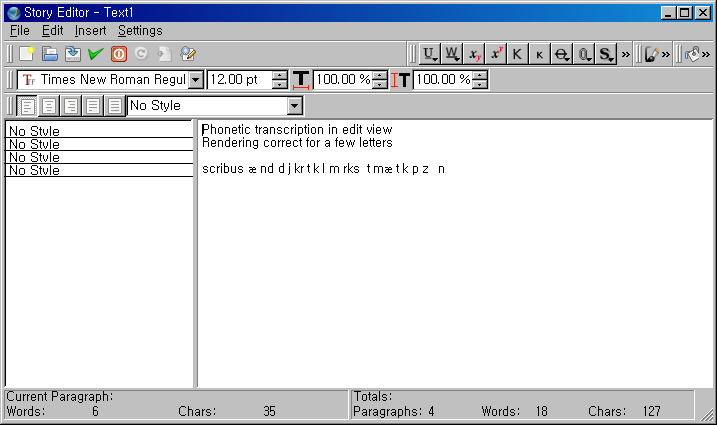Open the No Style paragraph style dropdown
The width and height of the screenshot is (717, 425).
coord(294,105)
